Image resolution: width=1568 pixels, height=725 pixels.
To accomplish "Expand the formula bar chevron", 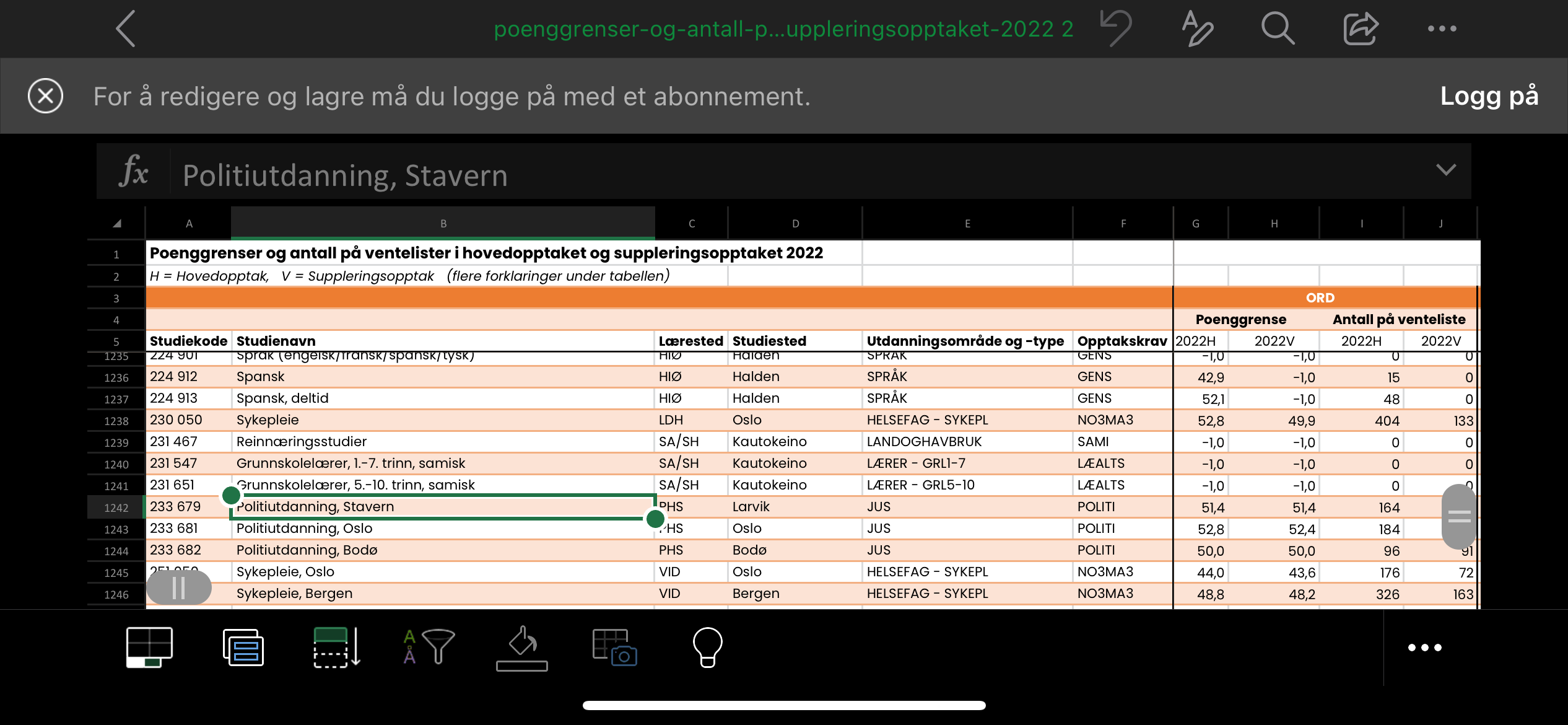I will 1446,170.
